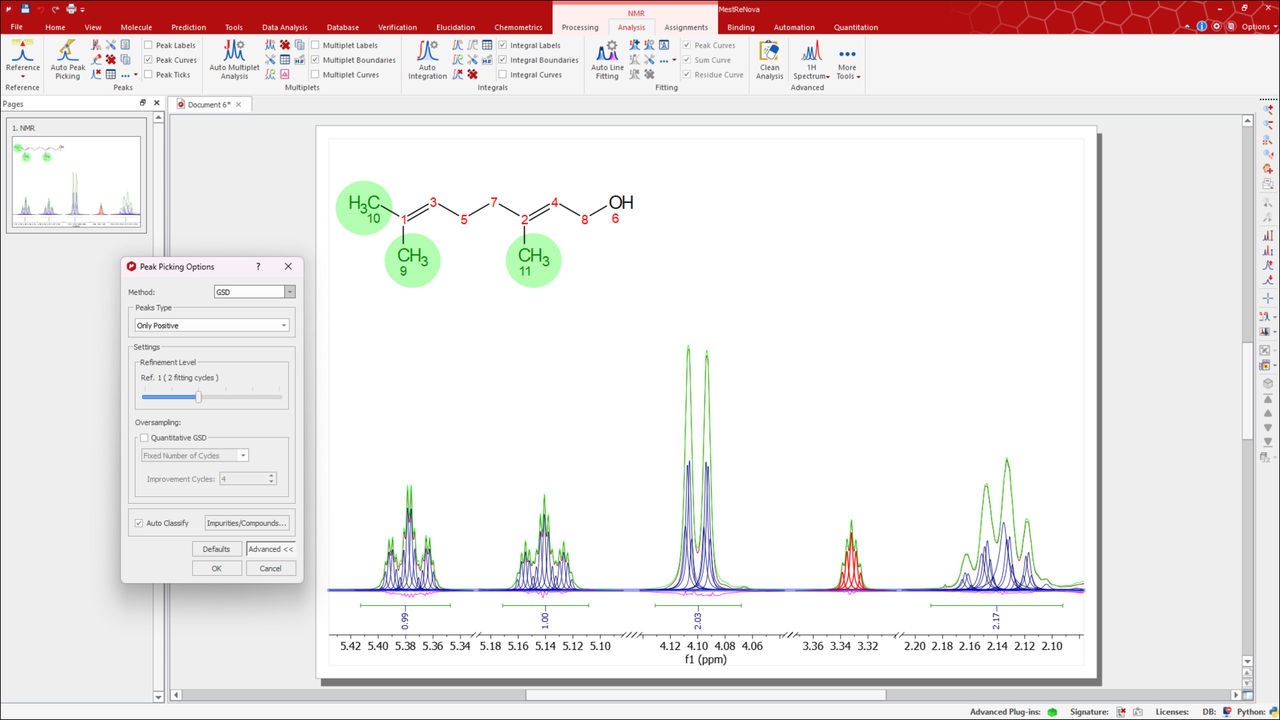Image resolution: width=1280 pixels, height=720 pixels.
Task: Click the Defaults button
Action: click(x=216, y=549)
